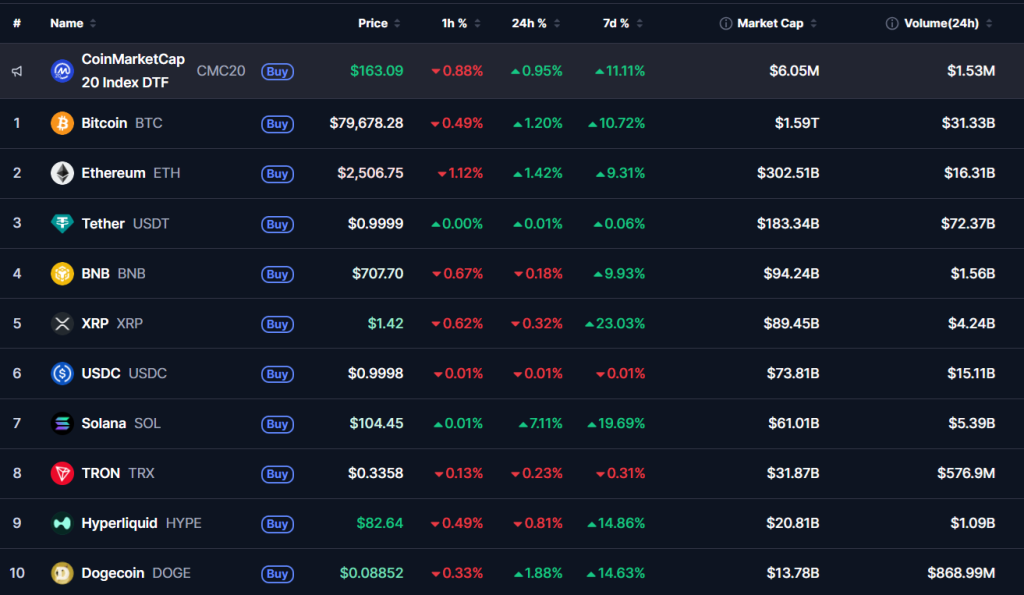Click the Bitcoin logo icon

62,123
